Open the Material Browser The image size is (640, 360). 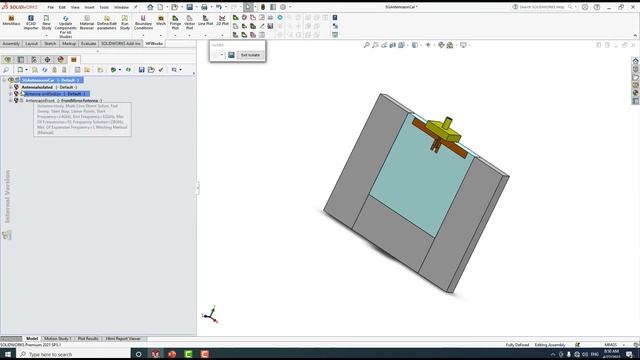(x=87, y=22)
